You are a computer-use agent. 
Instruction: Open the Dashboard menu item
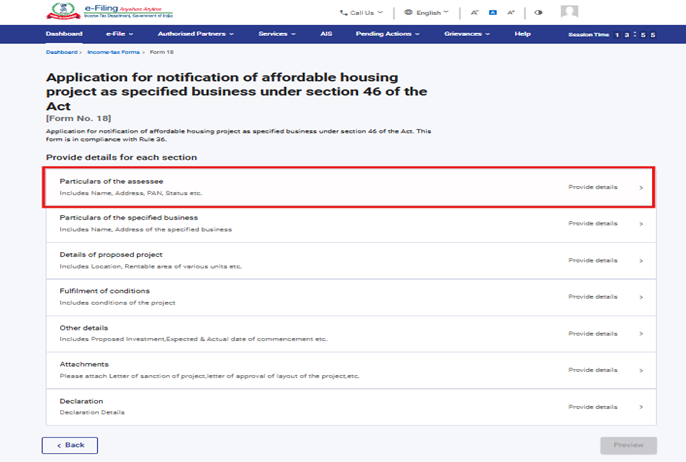[64, 34]
